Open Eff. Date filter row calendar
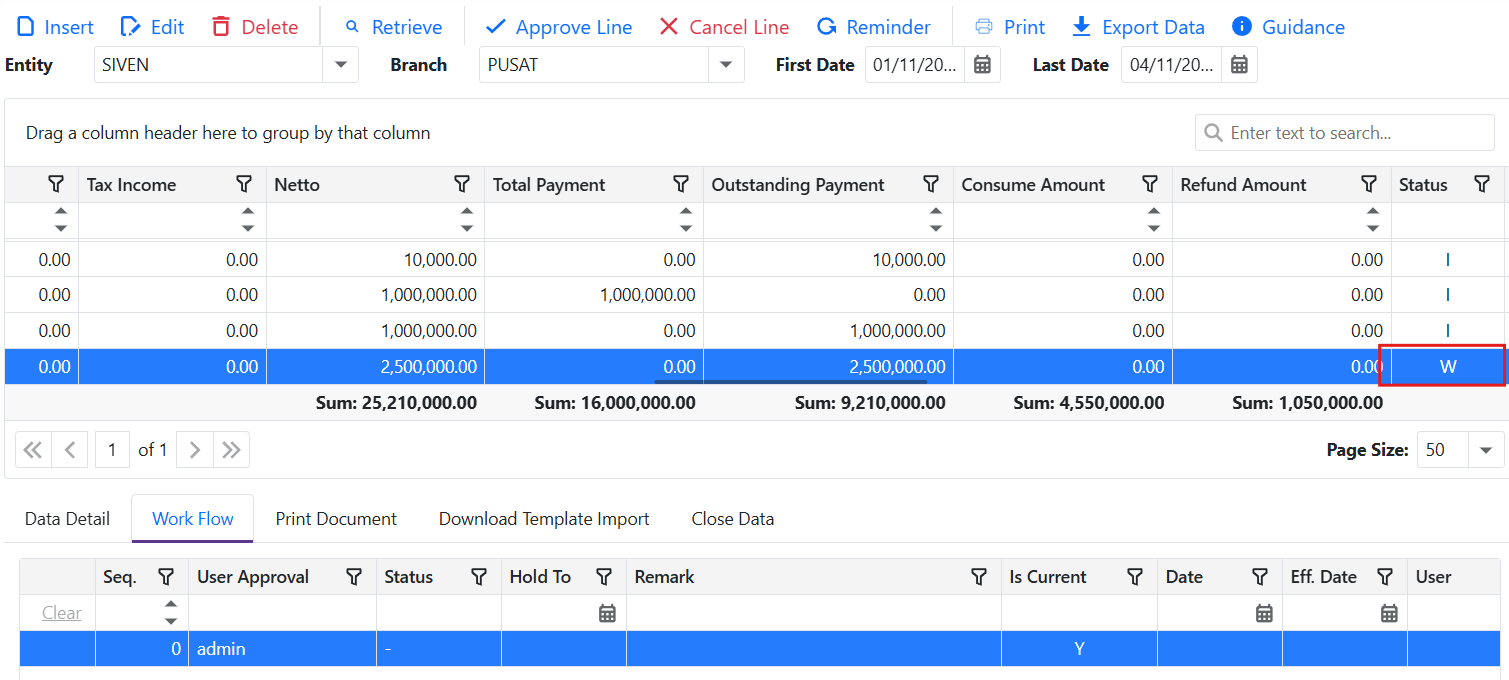The width and height of the screenshot is (1509, 680). pyautogui.click(x=1389, y=613)
